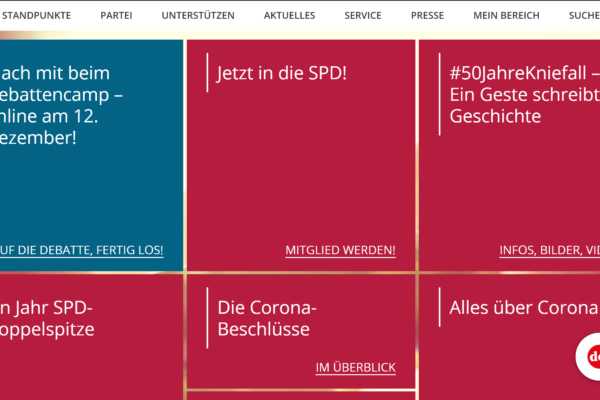Viewport: 600px width, 400px height.
Task: Open the PARTEI menu item
Action: coord(116,15)
